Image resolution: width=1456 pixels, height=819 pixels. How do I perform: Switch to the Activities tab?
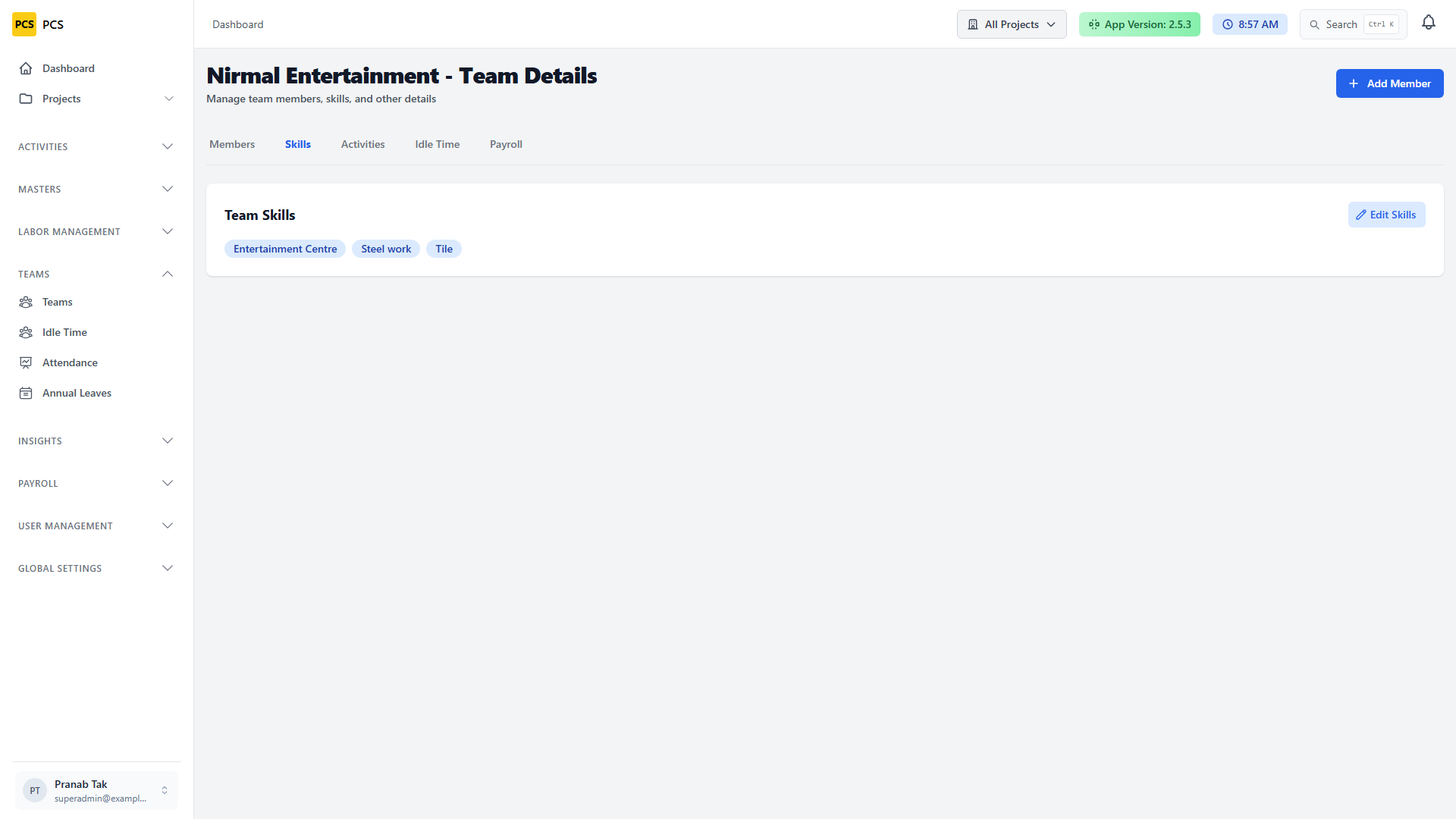coord(362,144)
